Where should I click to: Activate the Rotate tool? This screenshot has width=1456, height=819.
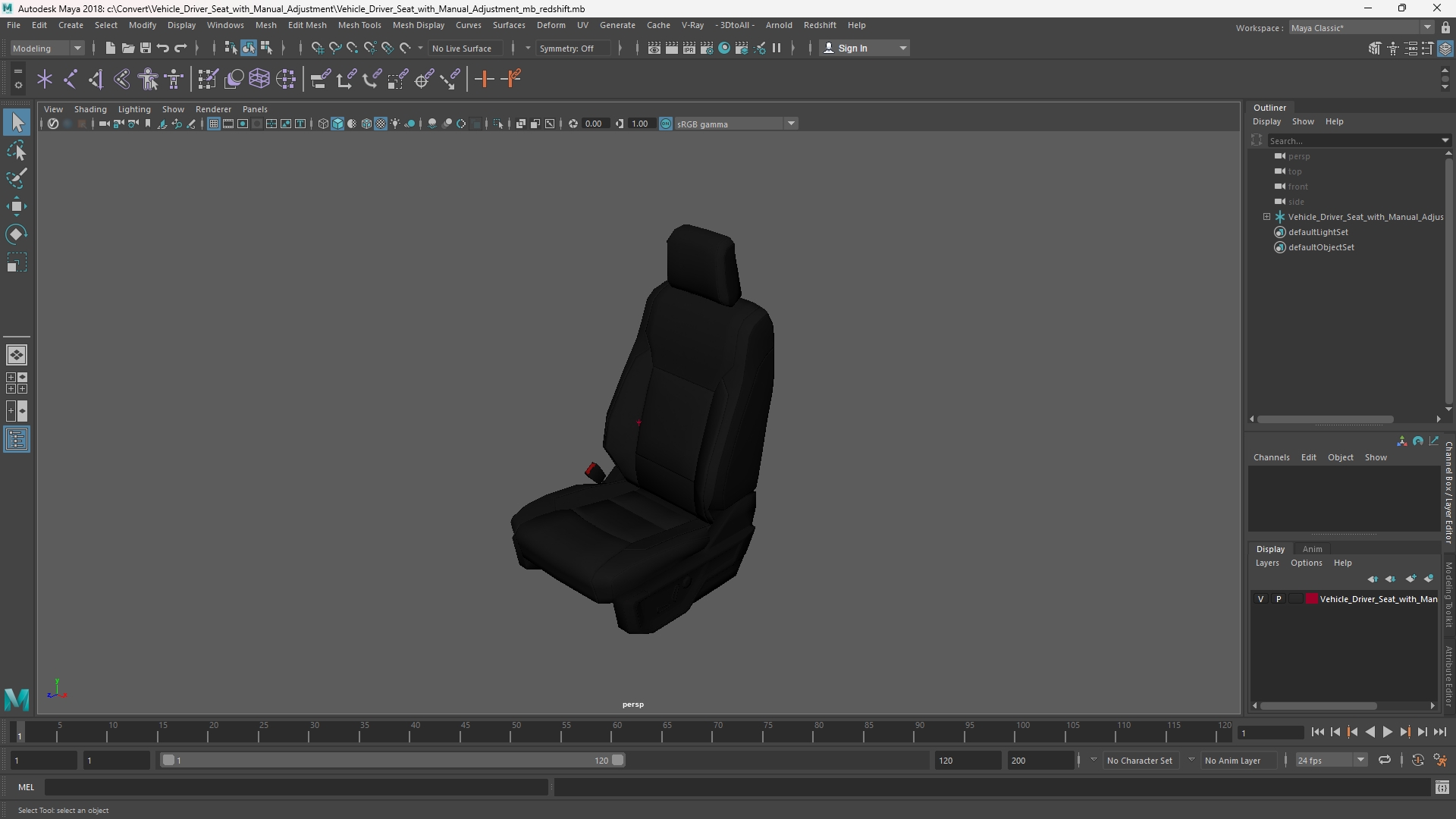click(x=17, y=234)
